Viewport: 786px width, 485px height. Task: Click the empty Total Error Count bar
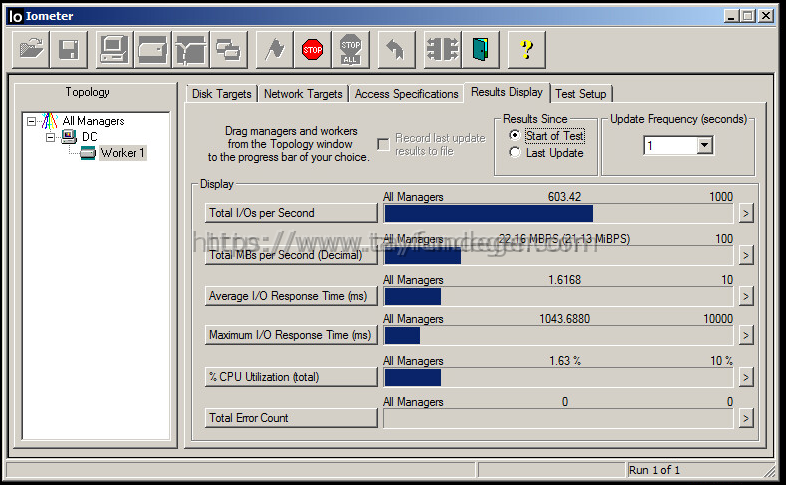558,418
